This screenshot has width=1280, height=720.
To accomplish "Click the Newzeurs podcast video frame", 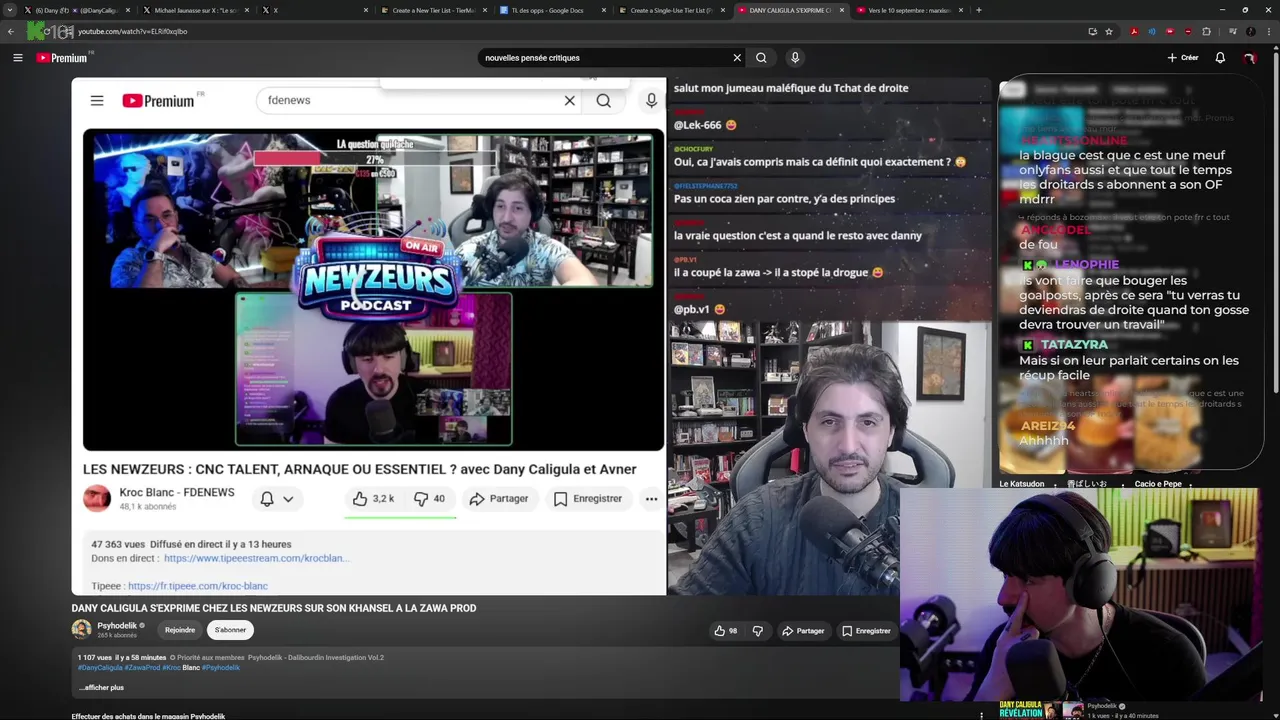I will coord(373,289).
